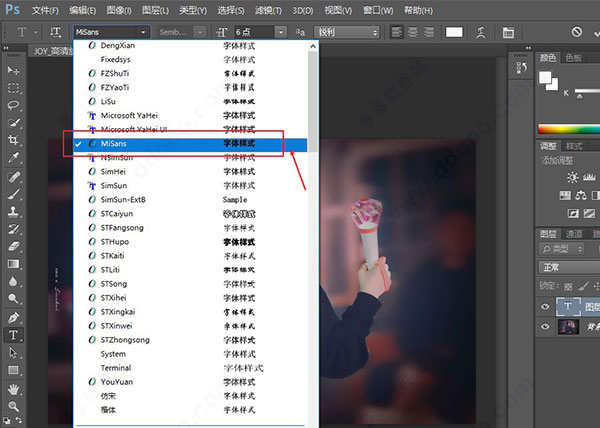Viewport: 600px width, 428px height.
Task: Choose YouYuan font from list
Action: [190, 382]
